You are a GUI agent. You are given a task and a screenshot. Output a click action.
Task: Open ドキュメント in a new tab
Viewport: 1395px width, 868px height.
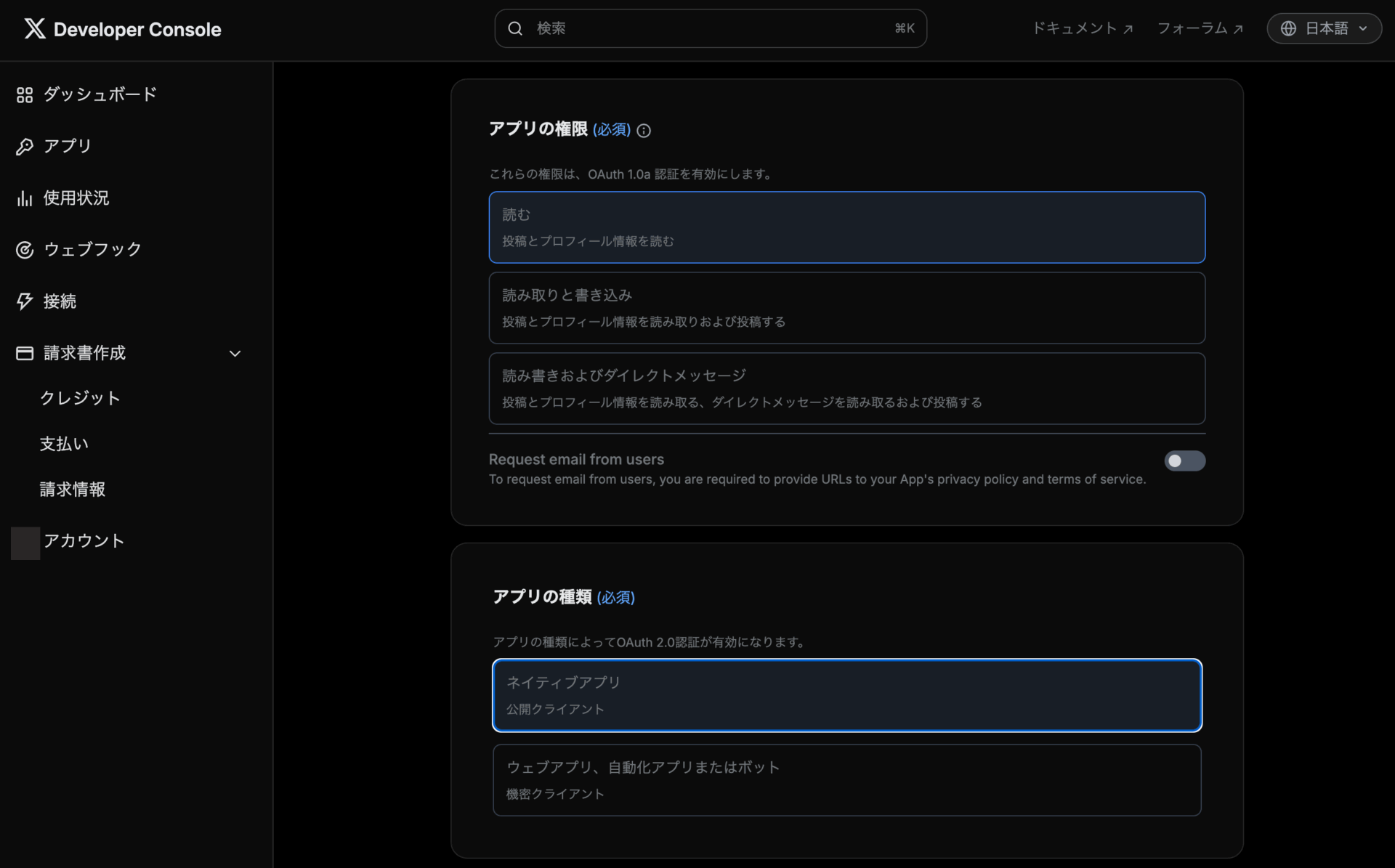pos(1082,28)
